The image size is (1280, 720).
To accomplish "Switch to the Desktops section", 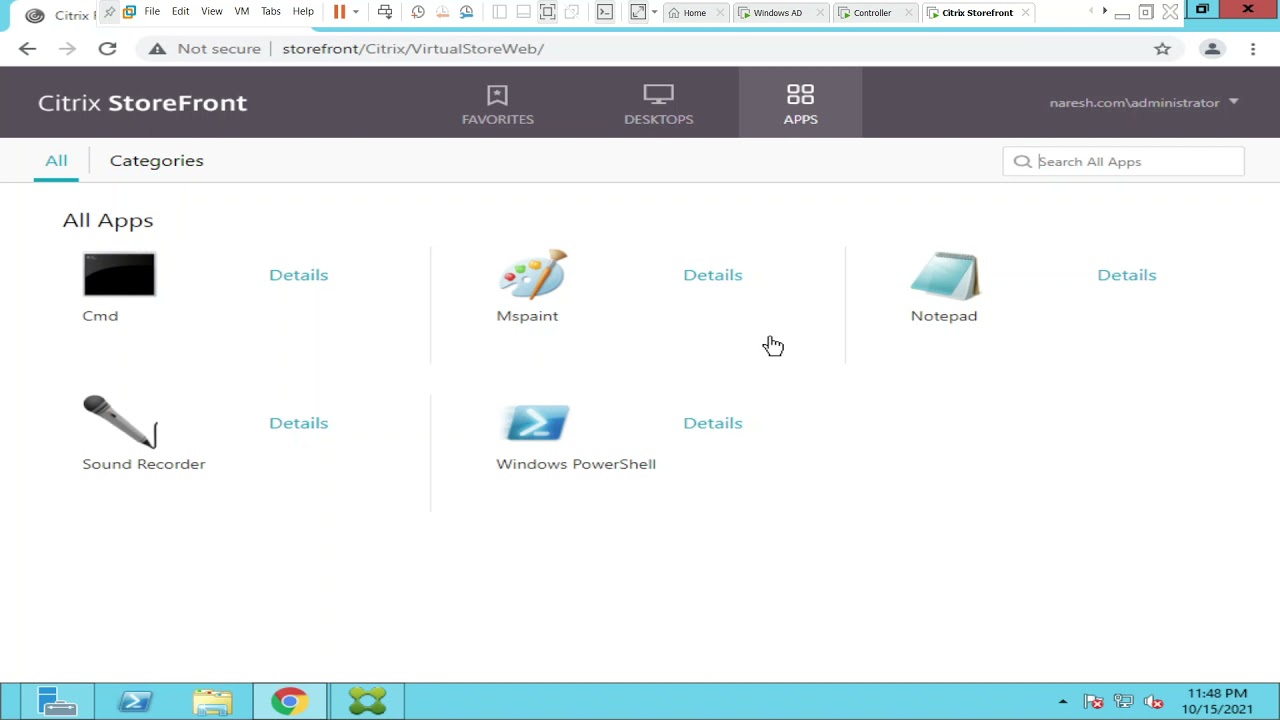I will (658, 103).
